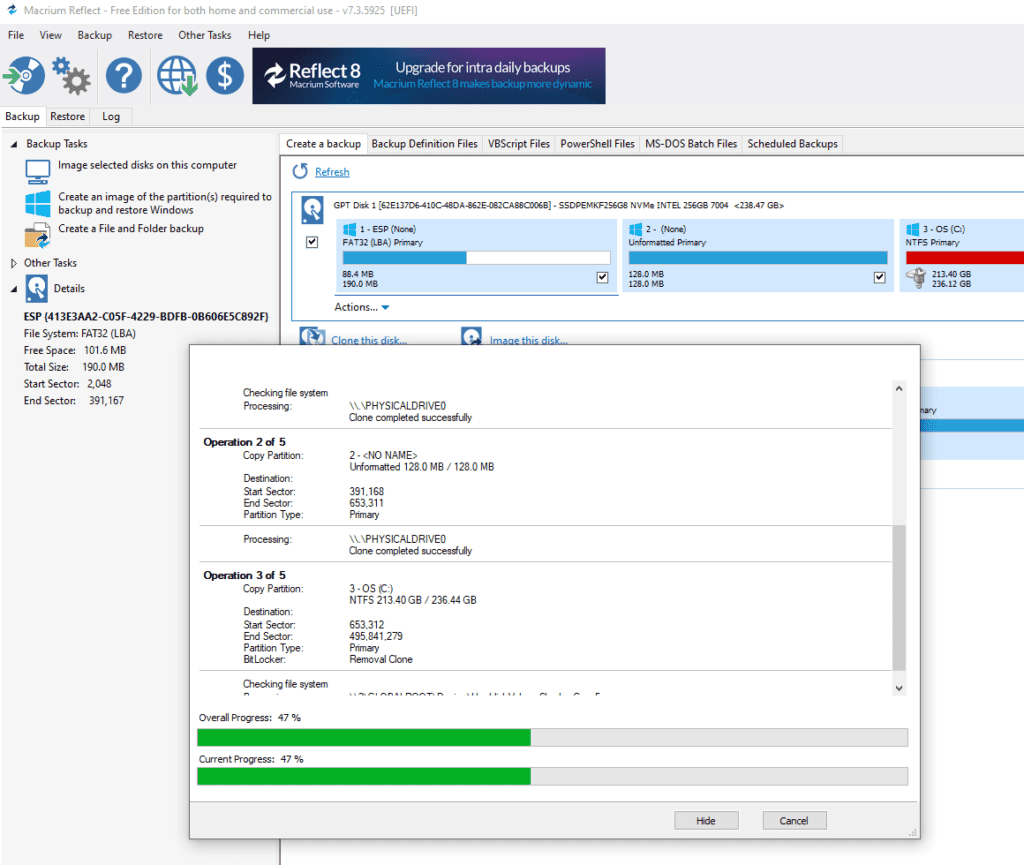Click the Clone this disk icon
The width and height of the screenshot is (1024, 865).
point(312,336)
